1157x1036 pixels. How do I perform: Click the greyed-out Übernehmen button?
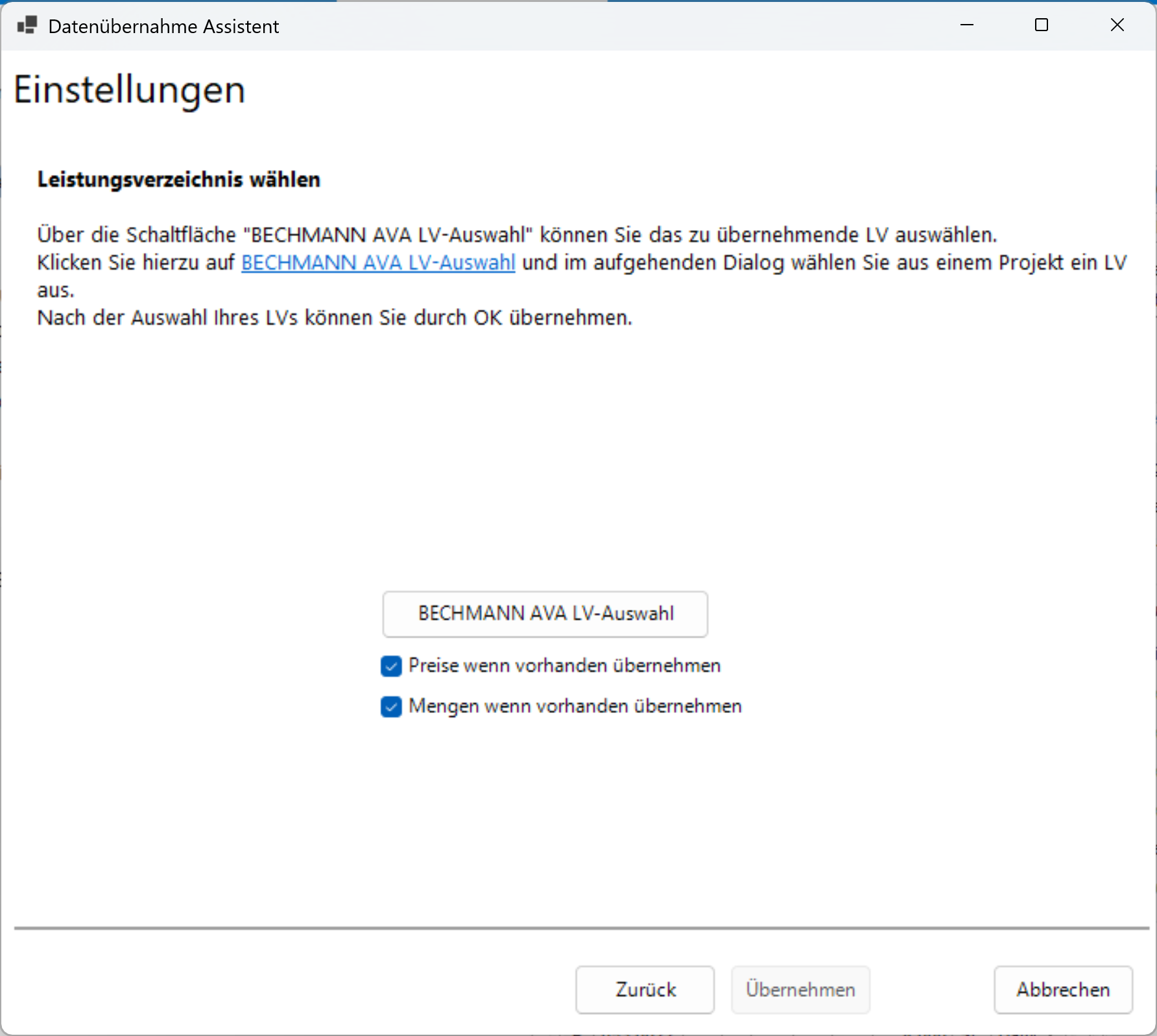800,990
